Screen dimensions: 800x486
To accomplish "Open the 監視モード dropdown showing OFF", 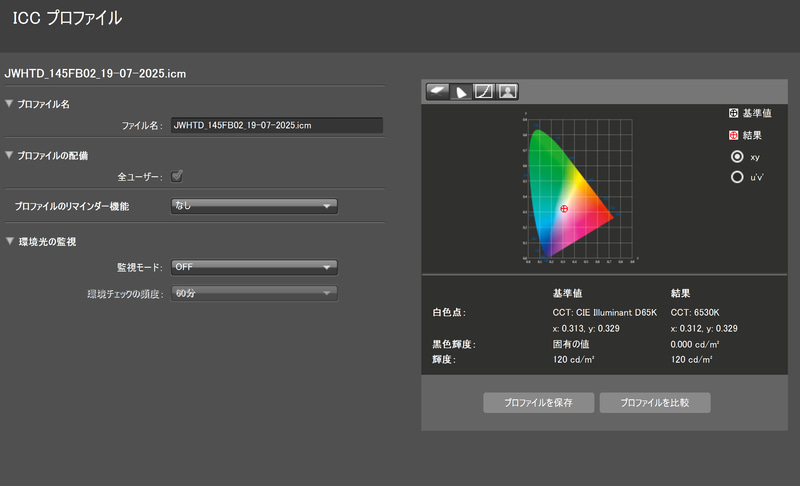I will pos(254,267).
